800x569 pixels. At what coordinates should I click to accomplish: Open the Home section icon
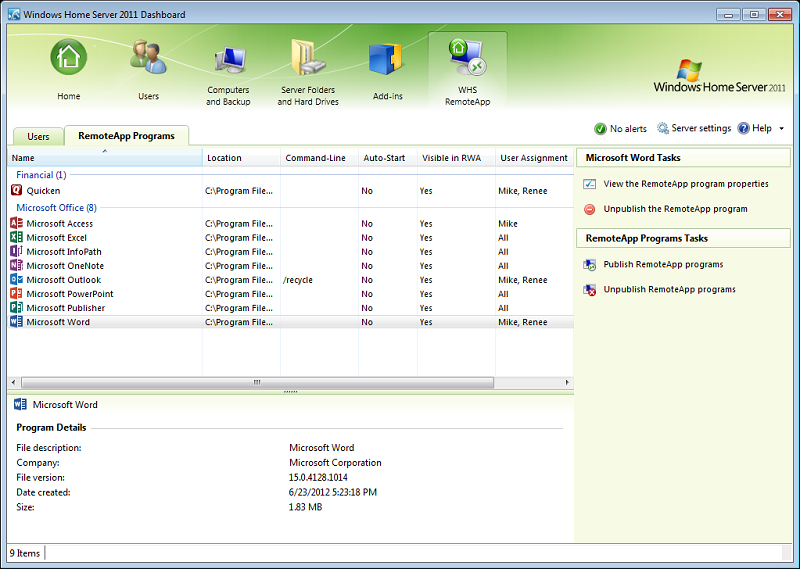point(68,57)
